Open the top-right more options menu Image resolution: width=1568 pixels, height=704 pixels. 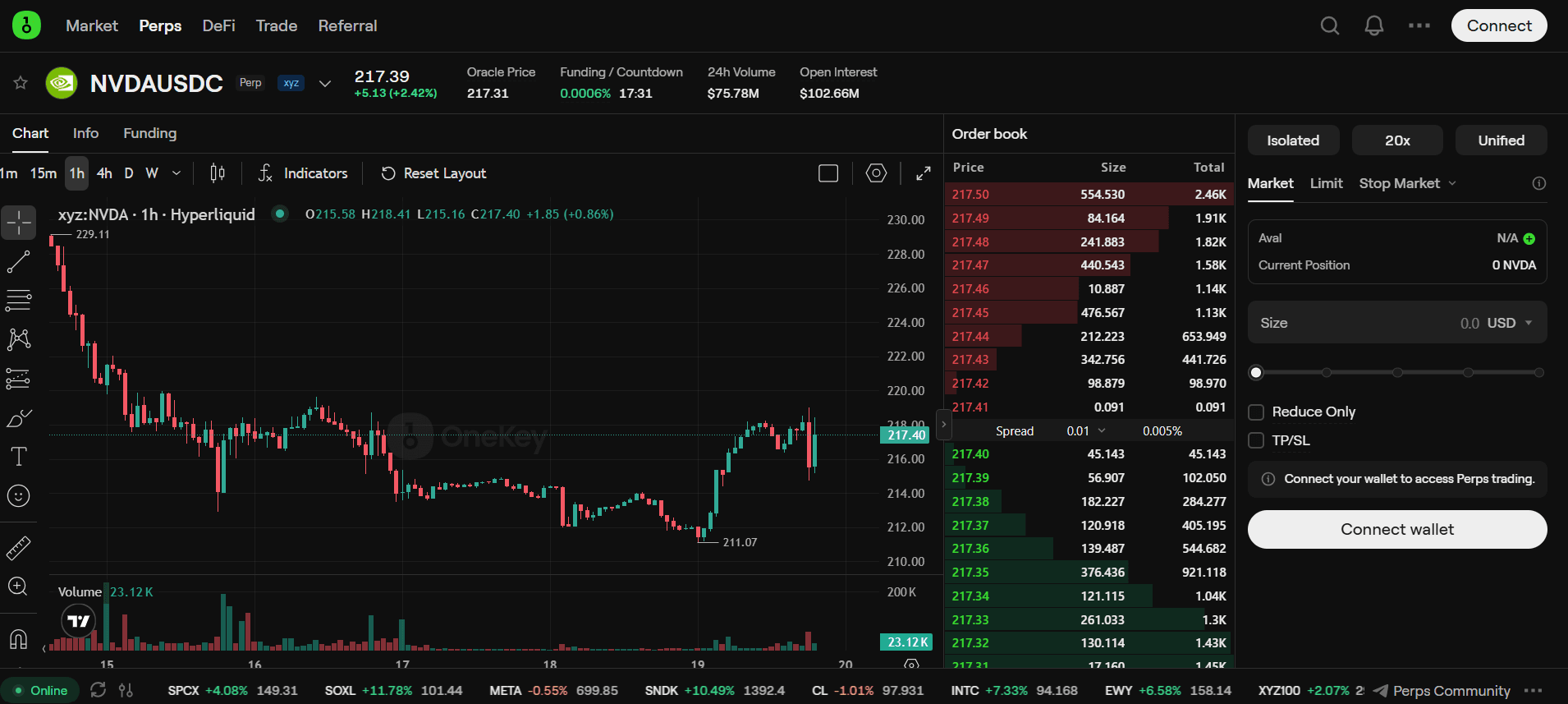(x=1419, y=25)
